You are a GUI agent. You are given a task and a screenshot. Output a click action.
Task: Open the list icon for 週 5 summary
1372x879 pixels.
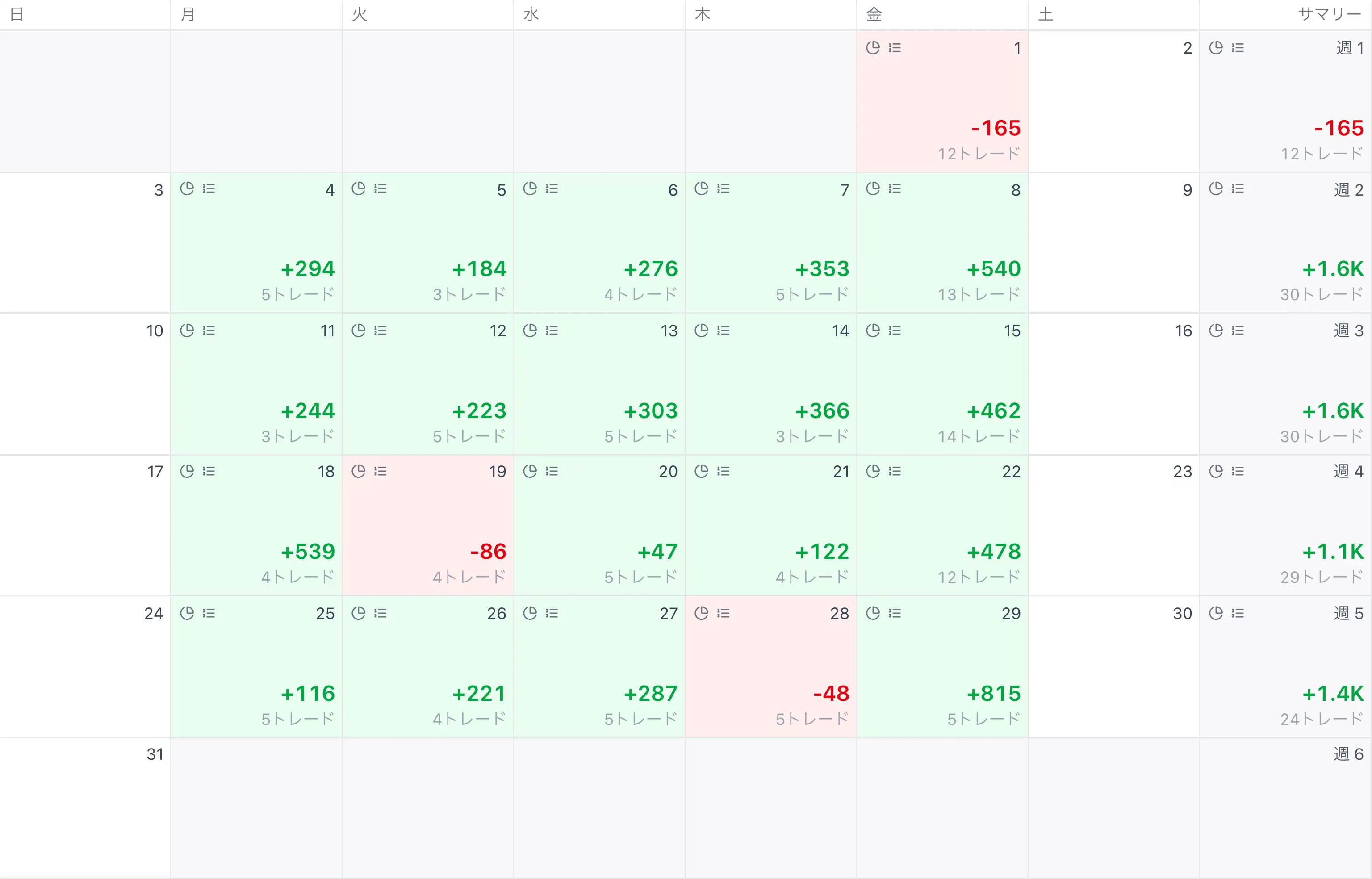1237,613
